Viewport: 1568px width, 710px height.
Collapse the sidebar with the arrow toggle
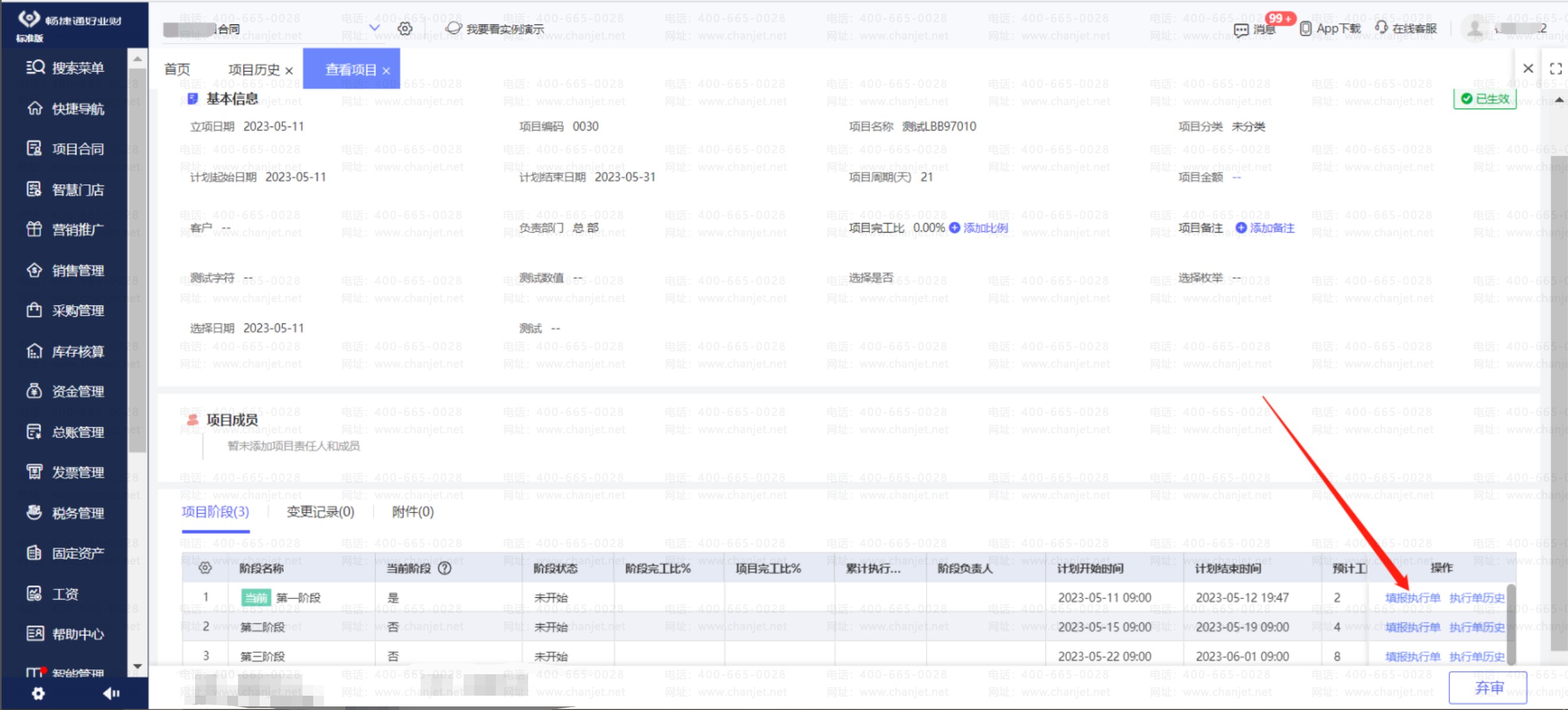coord(111,693)
